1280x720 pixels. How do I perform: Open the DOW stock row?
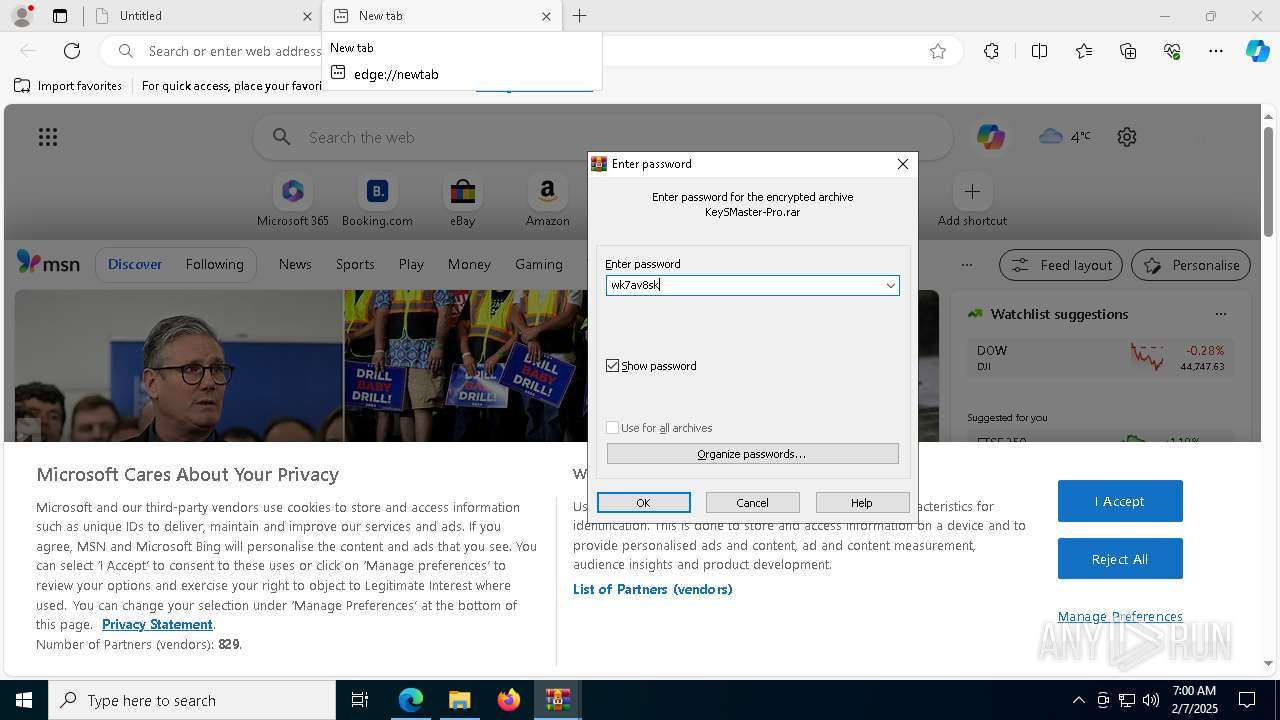tap(1100, 358)
